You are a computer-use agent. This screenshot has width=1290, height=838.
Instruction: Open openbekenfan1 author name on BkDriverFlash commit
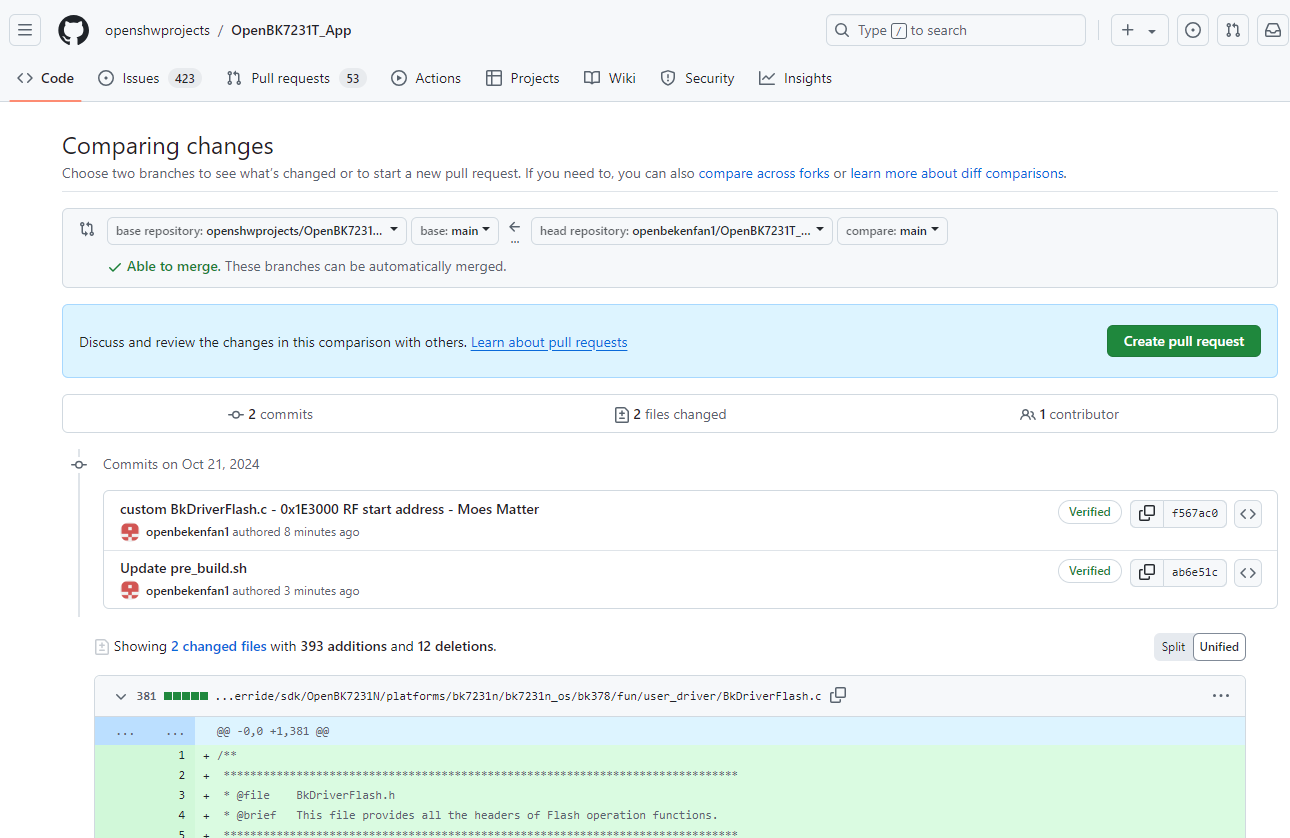(187, 532)
